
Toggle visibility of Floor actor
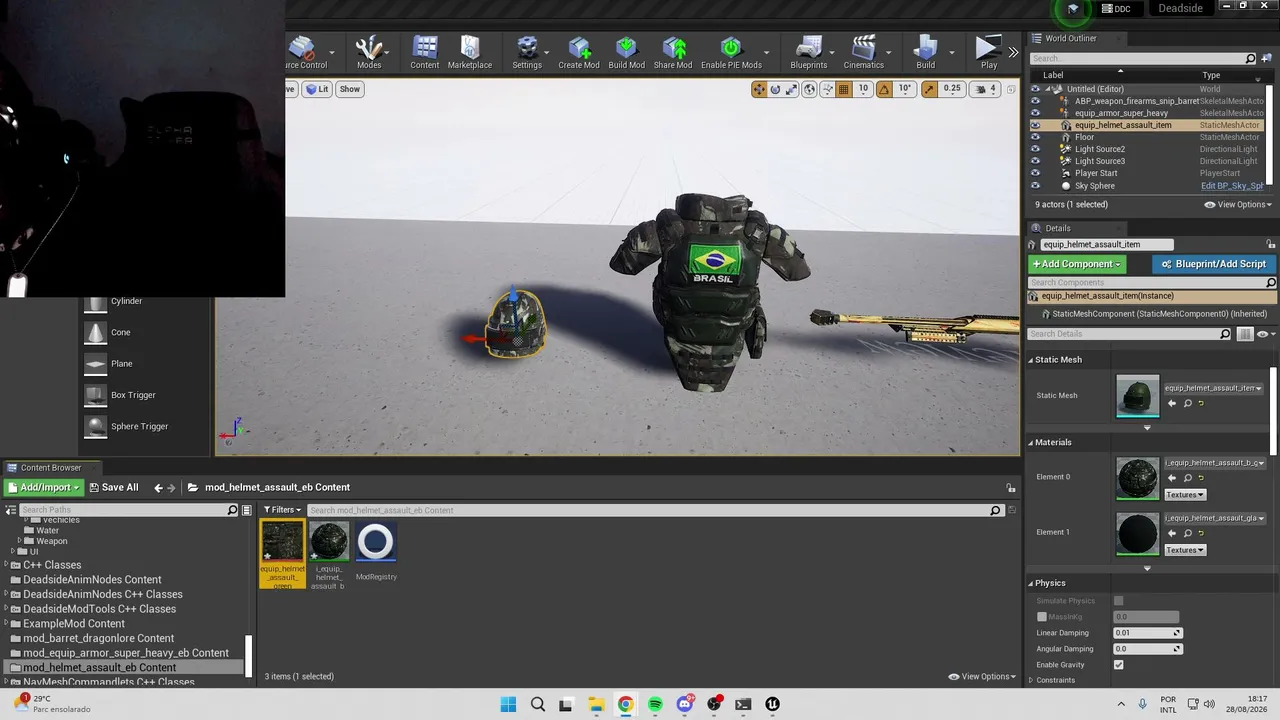pos(1035,137)
